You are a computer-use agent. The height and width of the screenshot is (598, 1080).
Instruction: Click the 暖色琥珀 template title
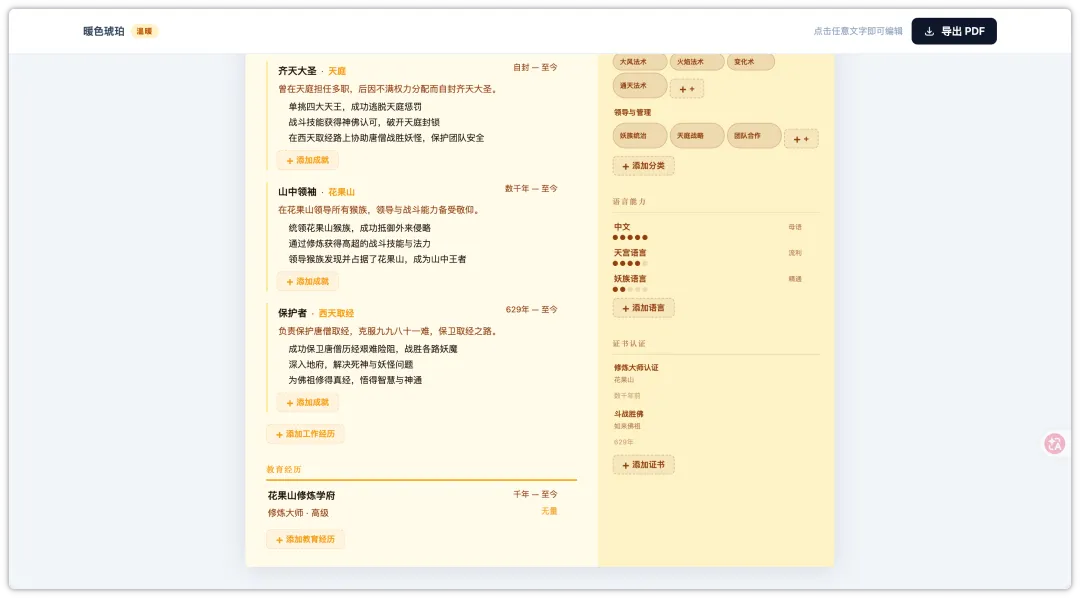(104, 31)
